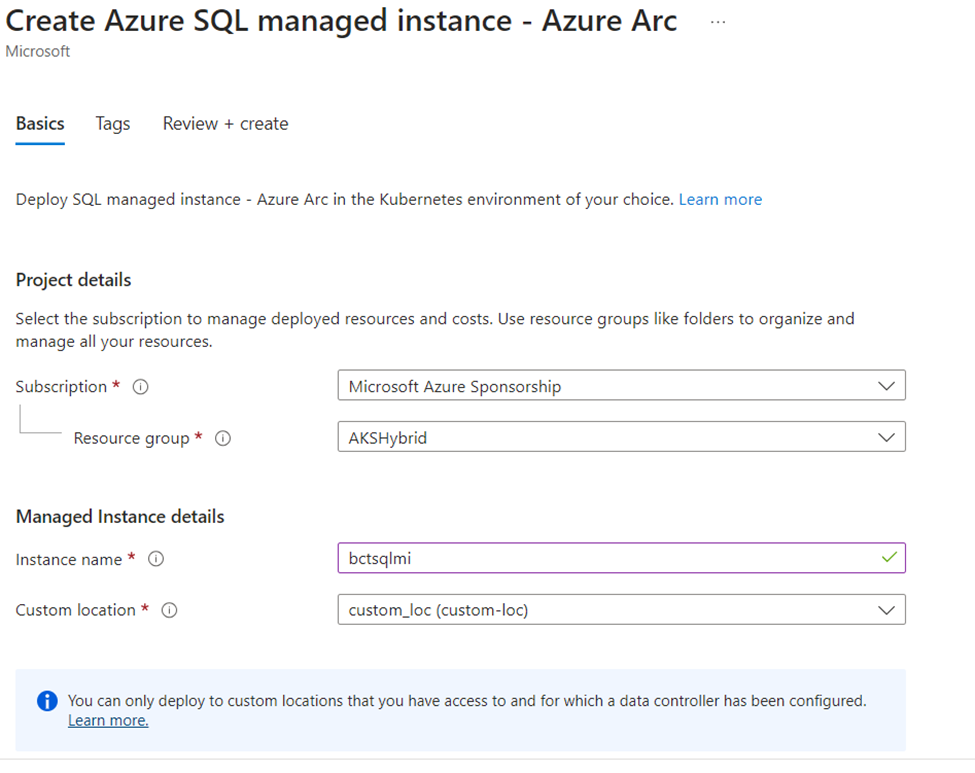The height and width of the screenshot is (773, 975).
Task: Click inside the bctsqlmi instance name field
Action: coord(621,558)
